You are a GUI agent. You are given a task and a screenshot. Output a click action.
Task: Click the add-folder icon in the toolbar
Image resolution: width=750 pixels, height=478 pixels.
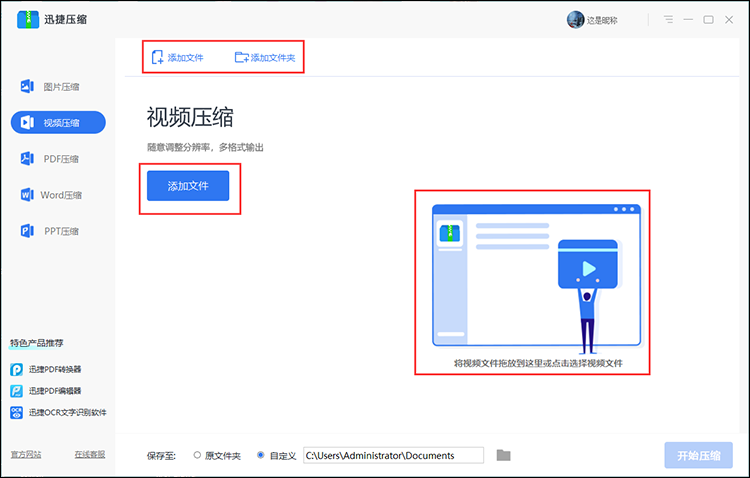point(242,57)
